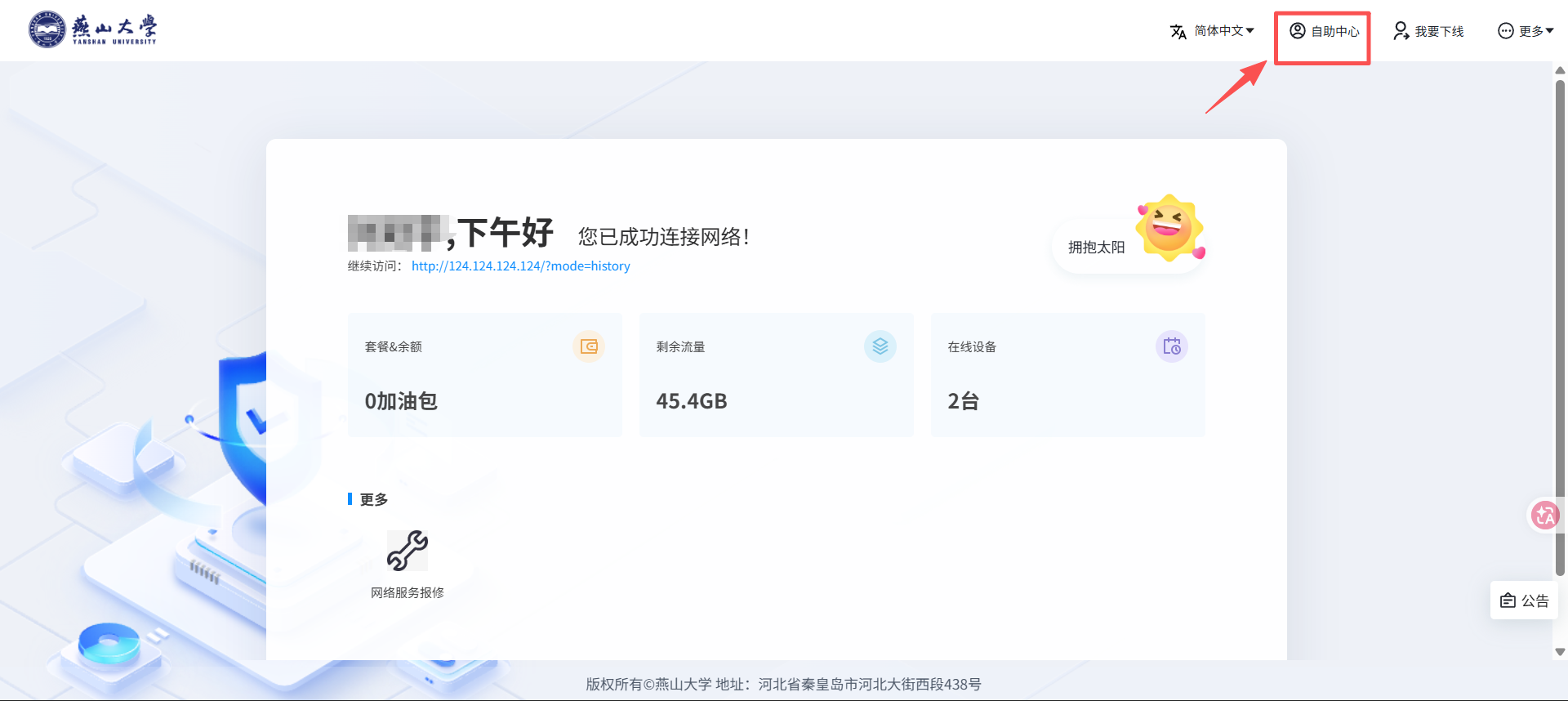This screenshot has height=701, width=1568.
Task: Open 自助中心 self-service center
Action: [x=1325, y=31]
